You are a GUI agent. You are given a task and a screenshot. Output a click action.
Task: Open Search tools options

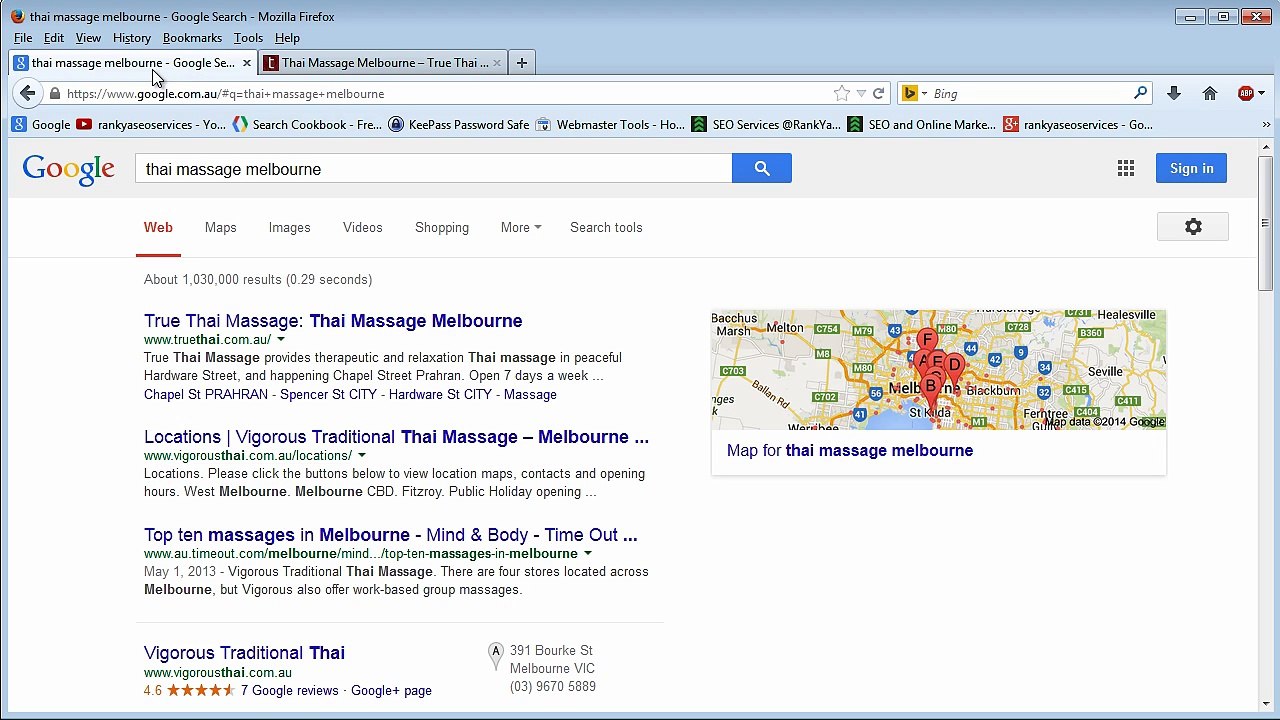(606, 227)
